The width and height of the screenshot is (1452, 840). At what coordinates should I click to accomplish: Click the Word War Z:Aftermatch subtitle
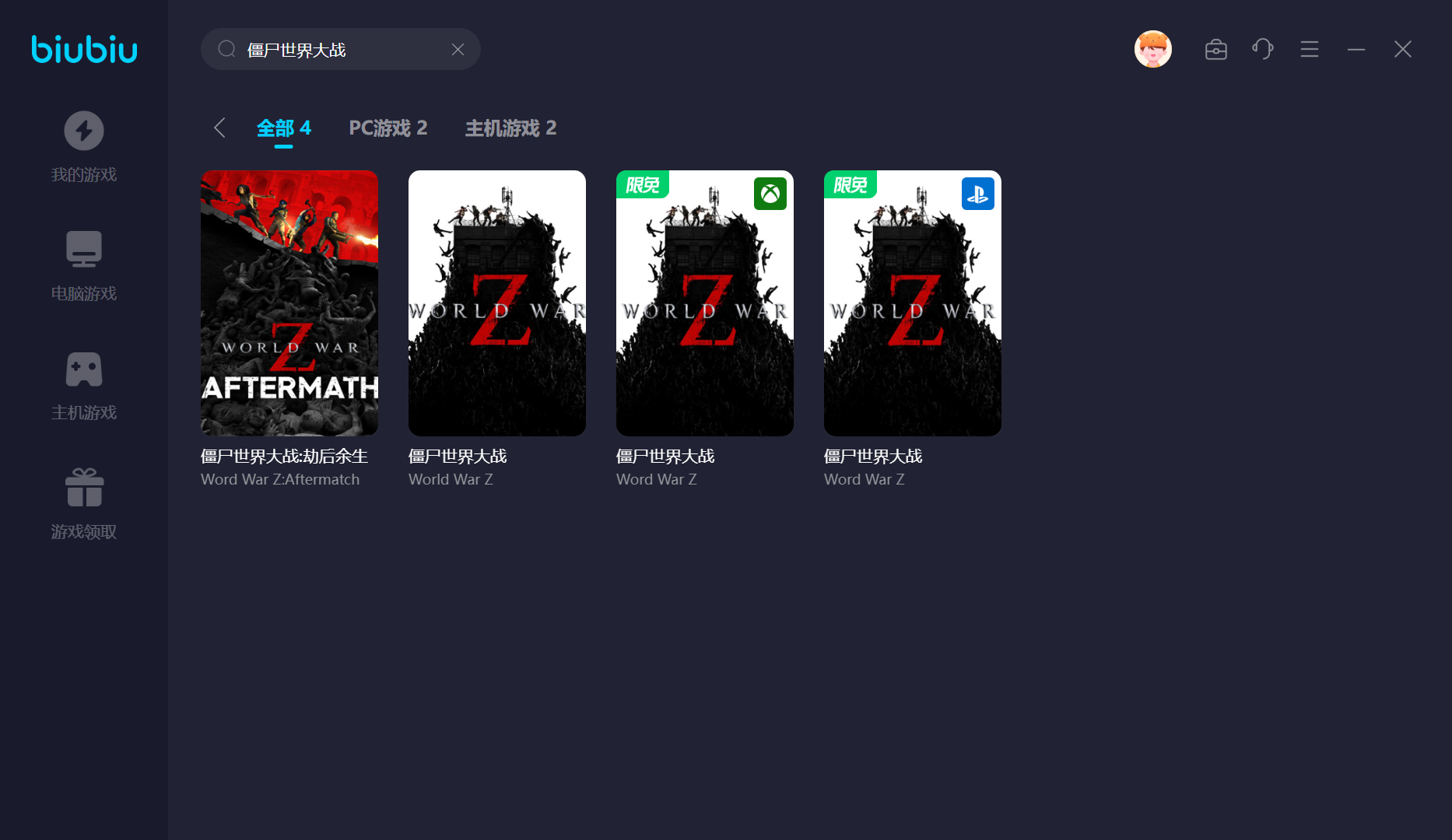[280, 480]
